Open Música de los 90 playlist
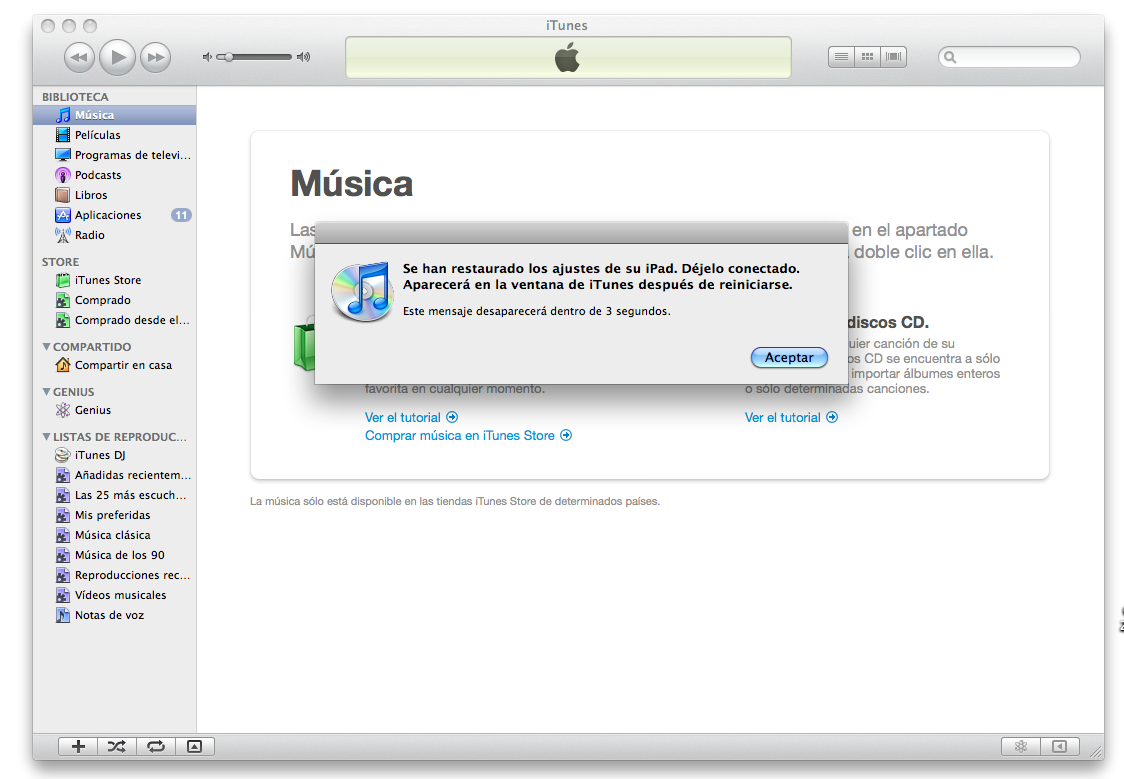The image size is (1124, 779). 115,555
